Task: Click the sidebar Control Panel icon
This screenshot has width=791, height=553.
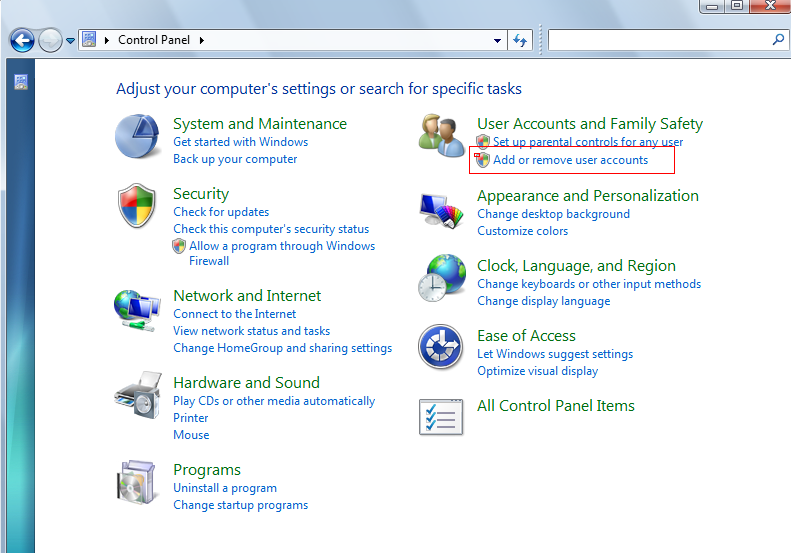Action: 21,82
